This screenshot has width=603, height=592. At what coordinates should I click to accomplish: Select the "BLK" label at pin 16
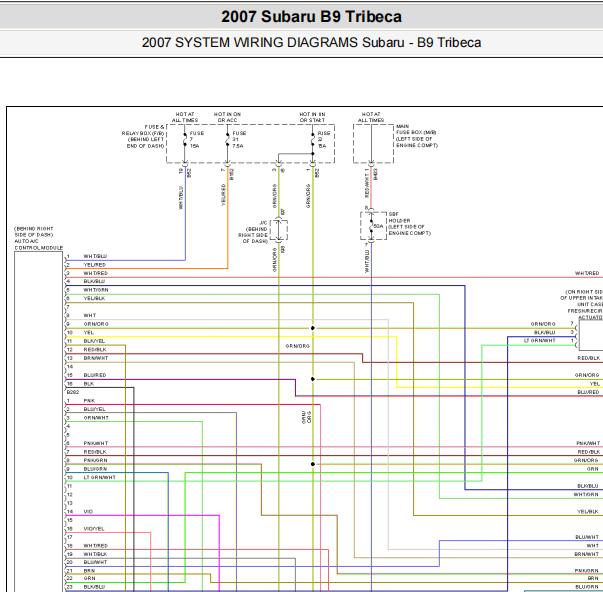coord(88,384)
